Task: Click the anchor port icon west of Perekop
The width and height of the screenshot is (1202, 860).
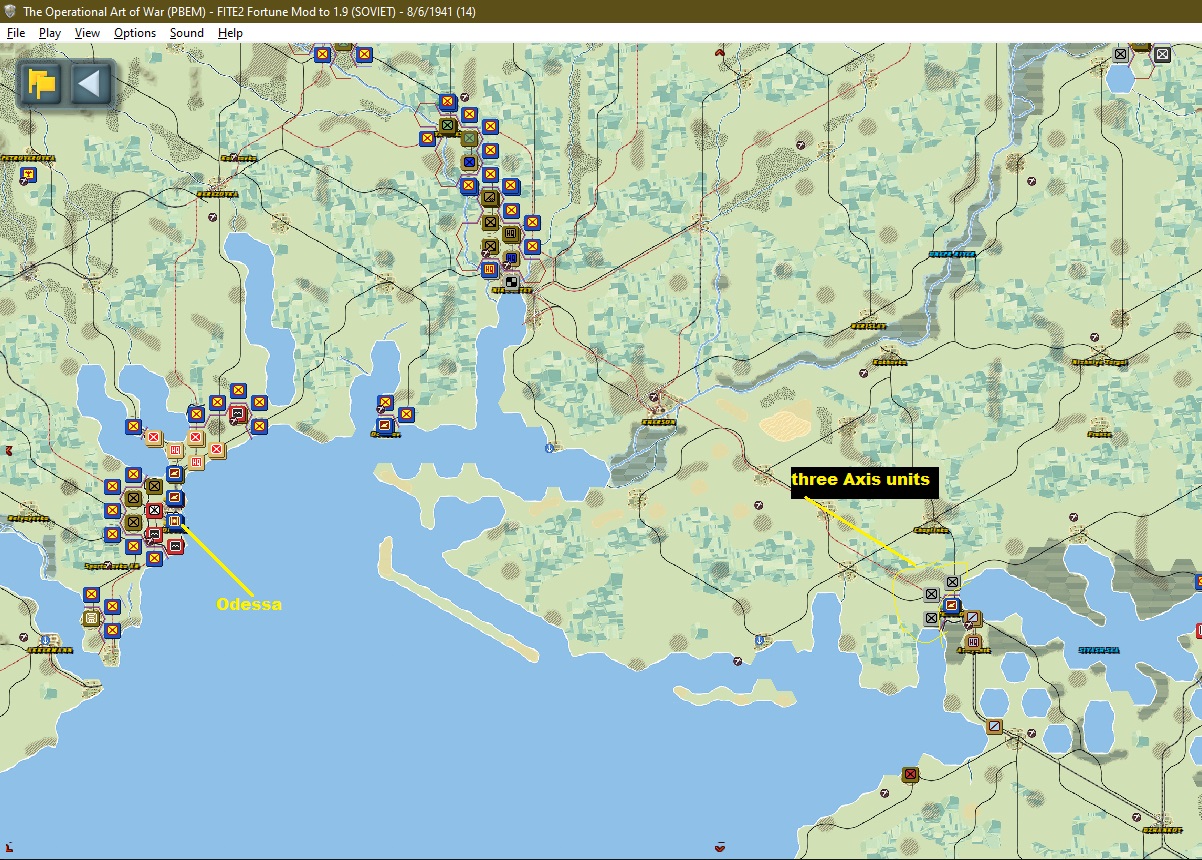Action: click(761, 639)
